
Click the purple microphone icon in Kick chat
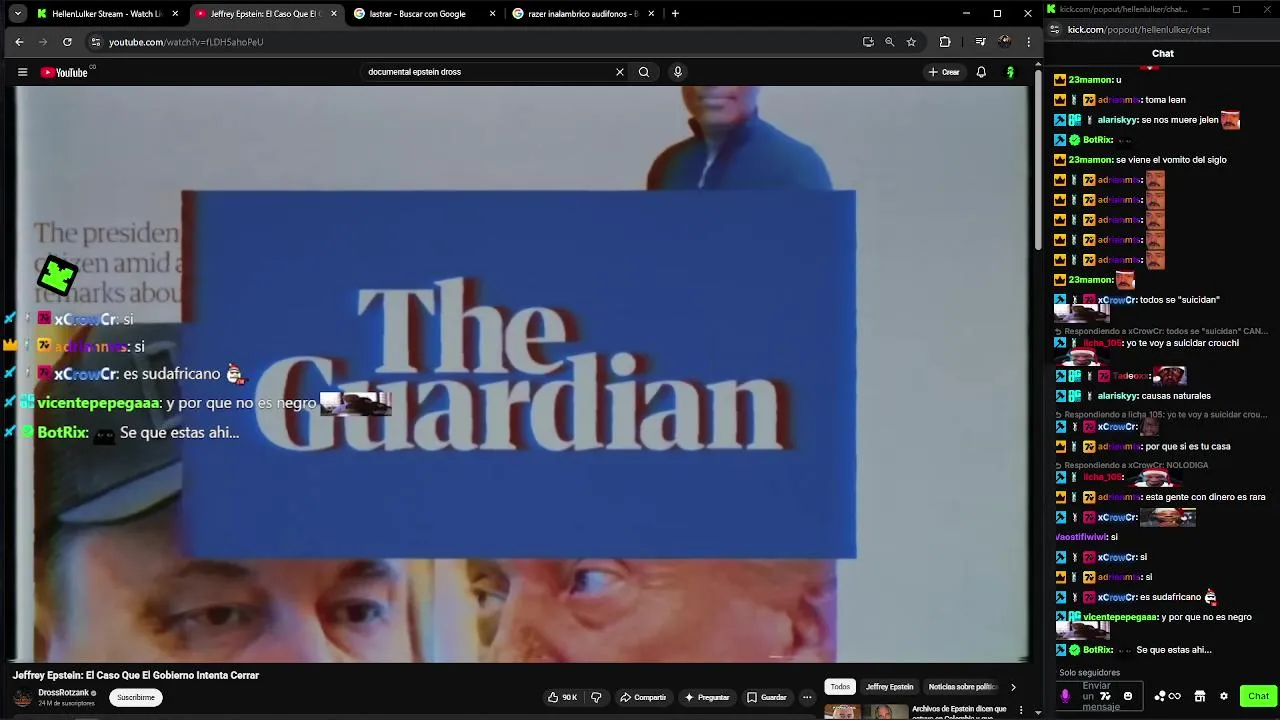(1065, 696)
